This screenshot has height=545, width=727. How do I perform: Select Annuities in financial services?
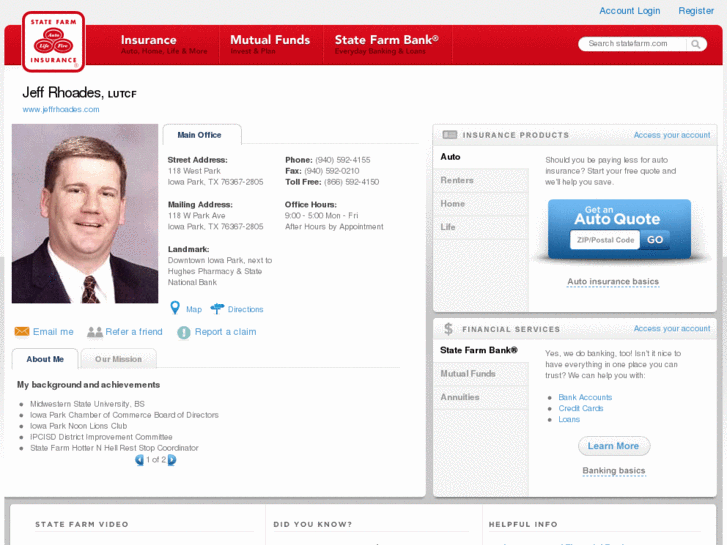click(481, 398)
